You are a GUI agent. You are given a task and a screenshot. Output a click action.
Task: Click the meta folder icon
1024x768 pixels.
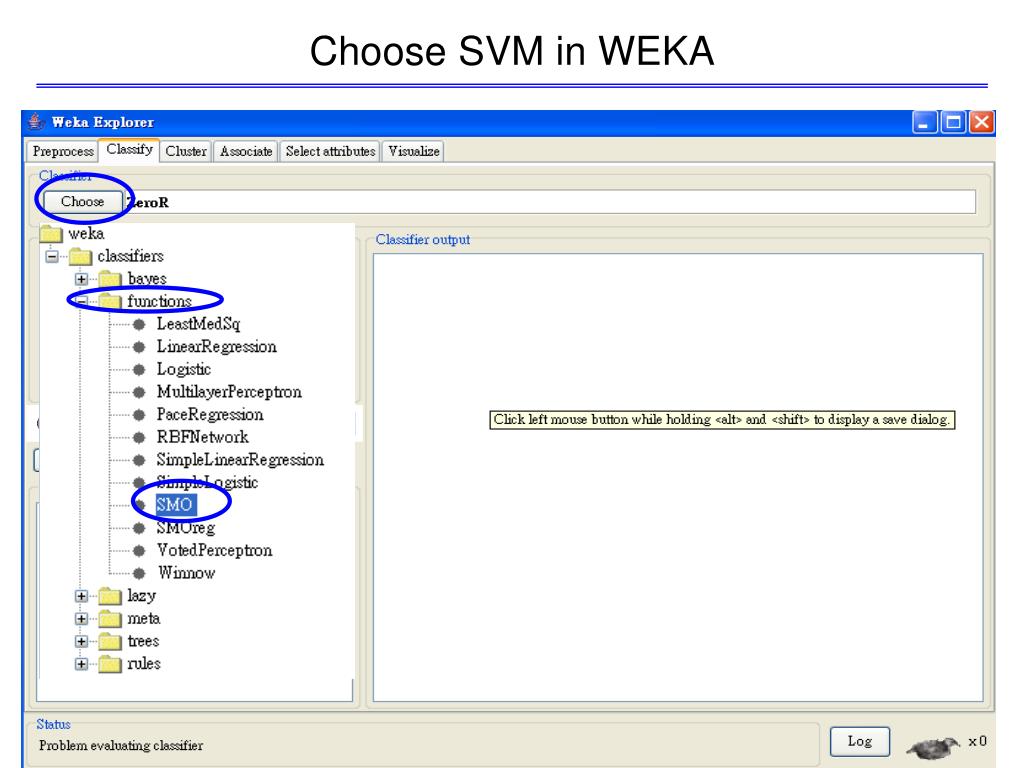[x=110, y=618]
